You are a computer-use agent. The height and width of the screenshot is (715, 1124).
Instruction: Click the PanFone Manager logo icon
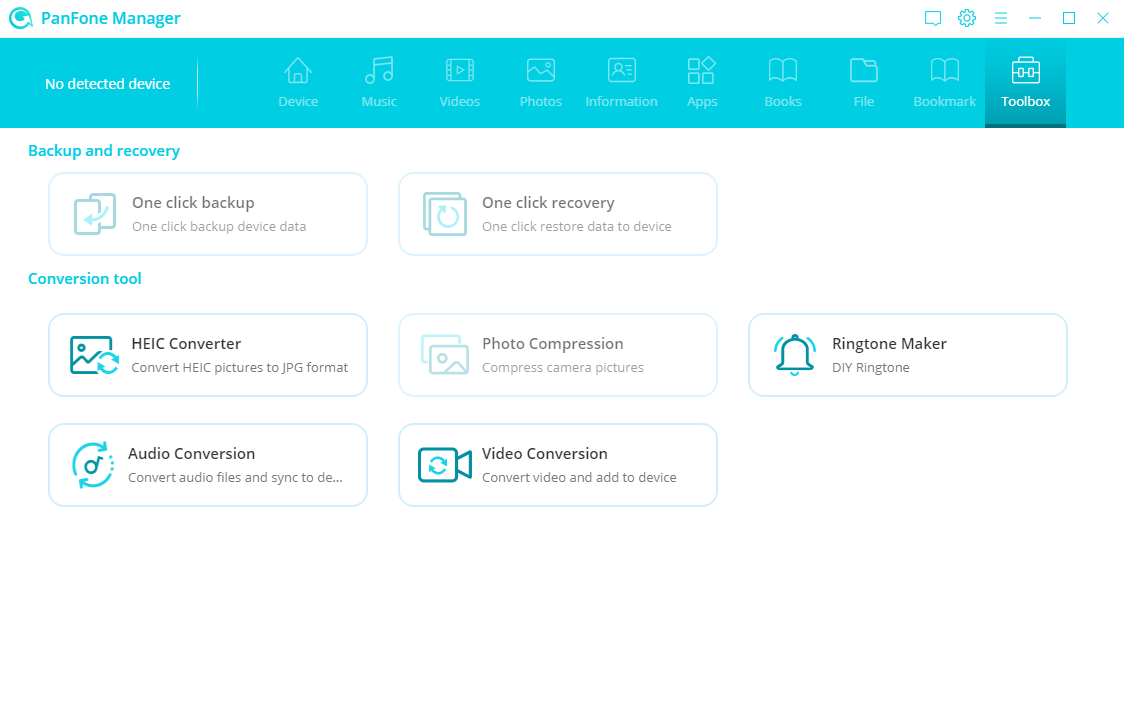pyautogui.click(x=21, y=18)
